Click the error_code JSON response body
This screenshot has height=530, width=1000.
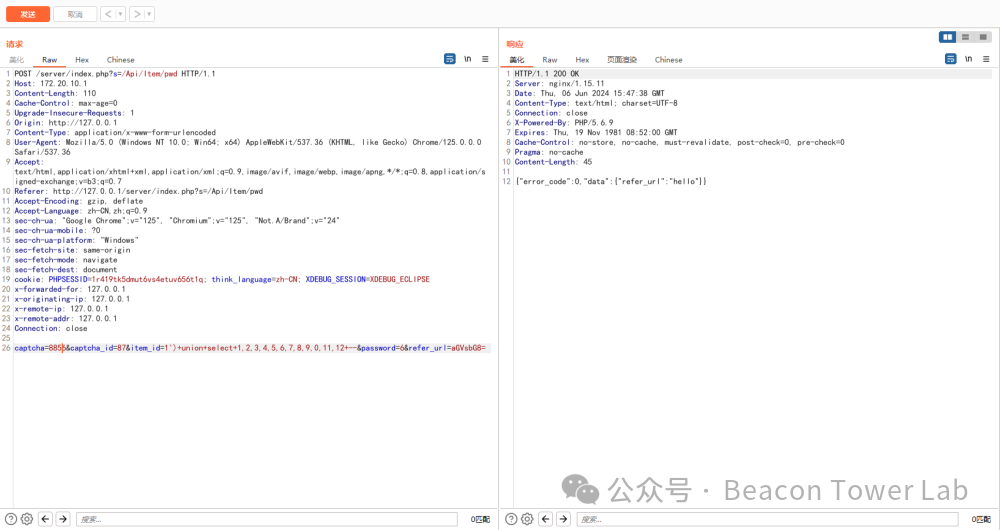coord(610,182)
